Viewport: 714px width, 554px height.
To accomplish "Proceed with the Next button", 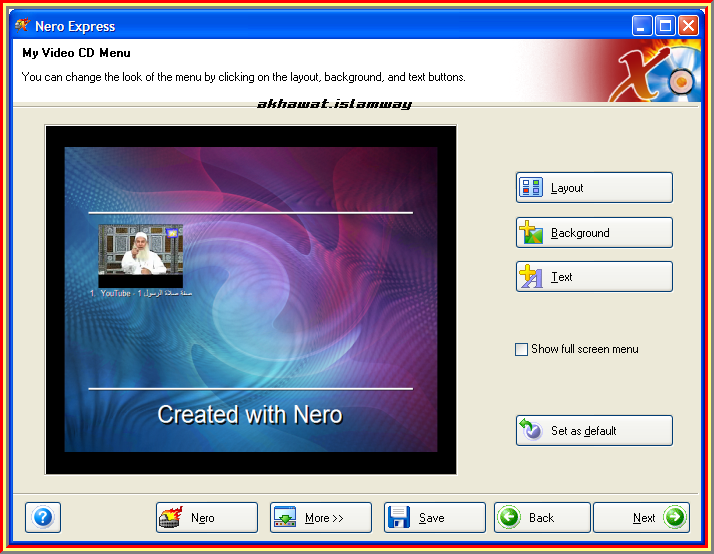I will coord(641,518).
